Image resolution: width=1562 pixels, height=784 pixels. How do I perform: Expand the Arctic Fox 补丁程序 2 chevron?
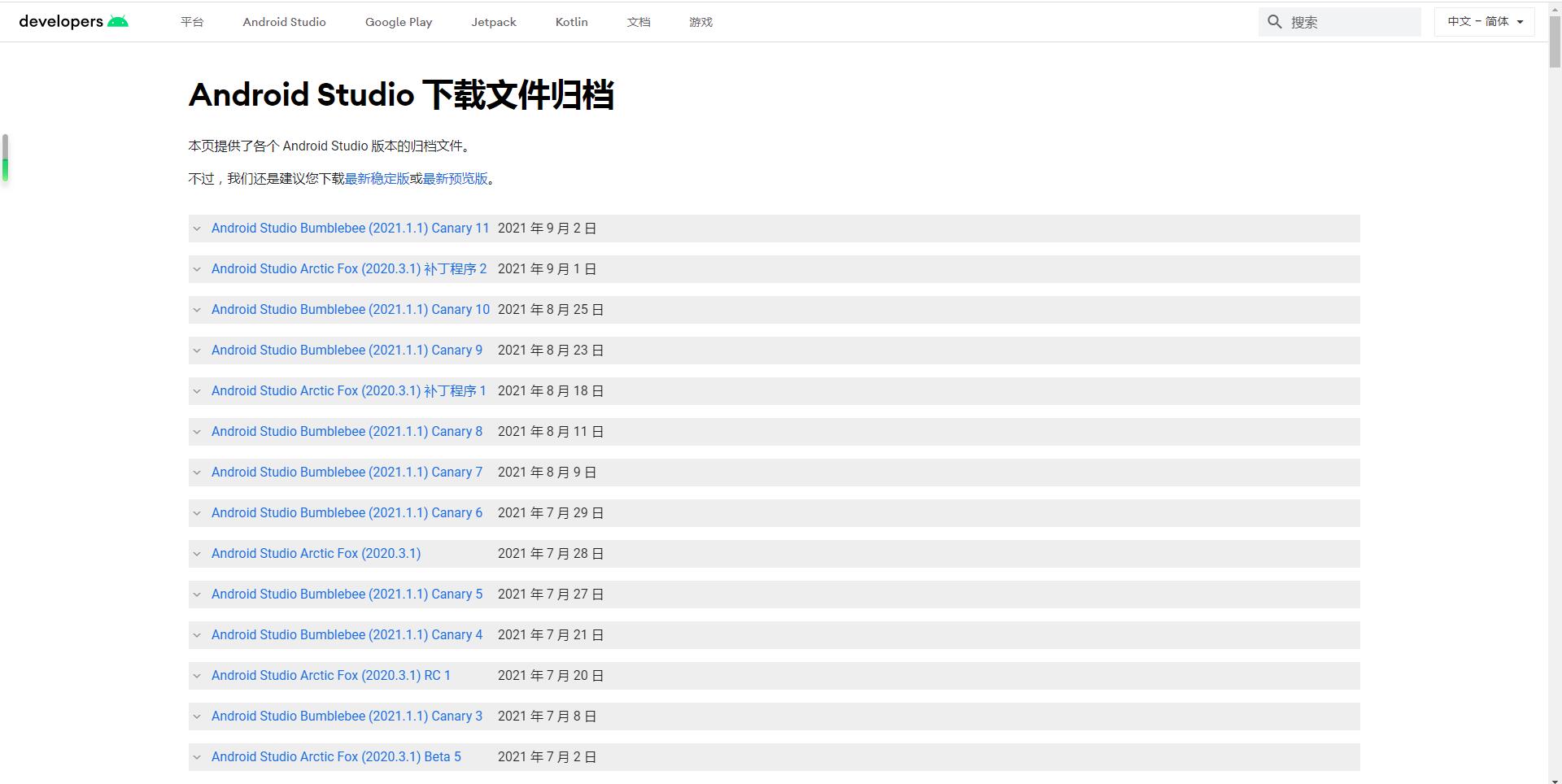[197, 269]
